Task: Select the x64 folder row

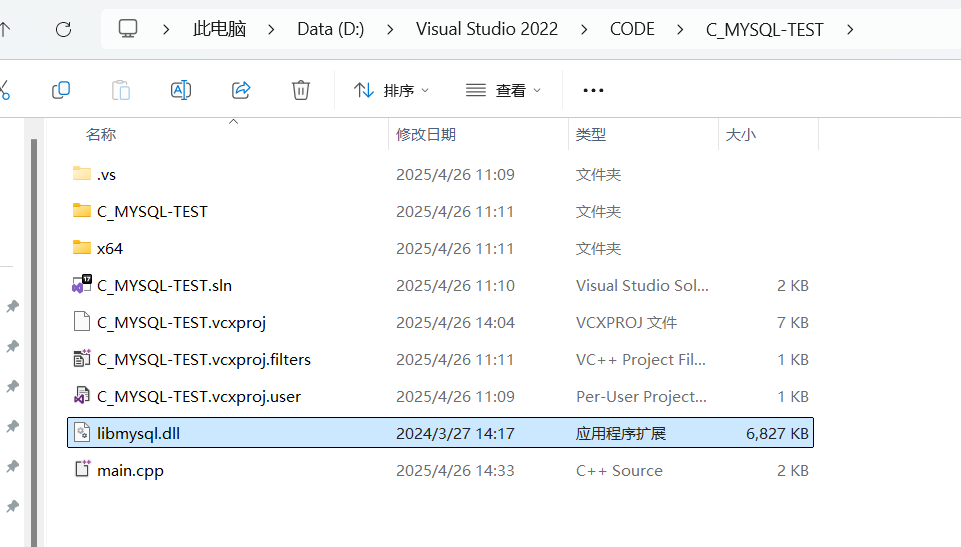Action: pyautogui.click(x=110, y=248)
